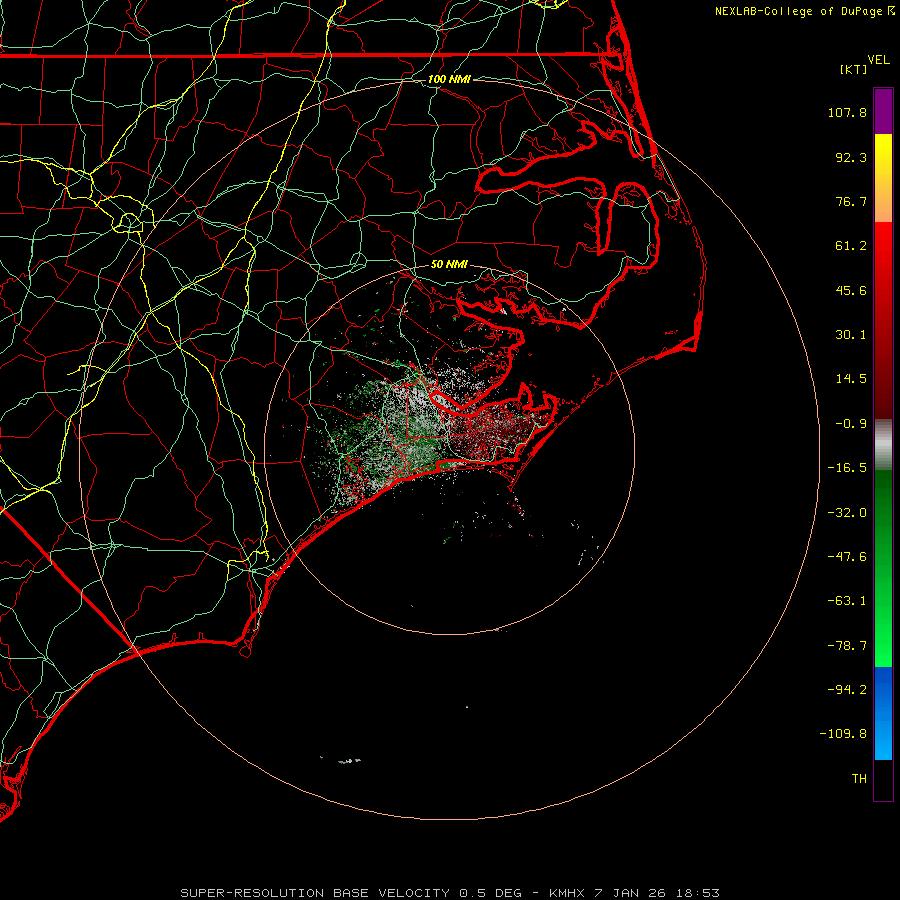Click the 14.5 velocity scale value
The image size is (900, 900).
pos(851,379)
